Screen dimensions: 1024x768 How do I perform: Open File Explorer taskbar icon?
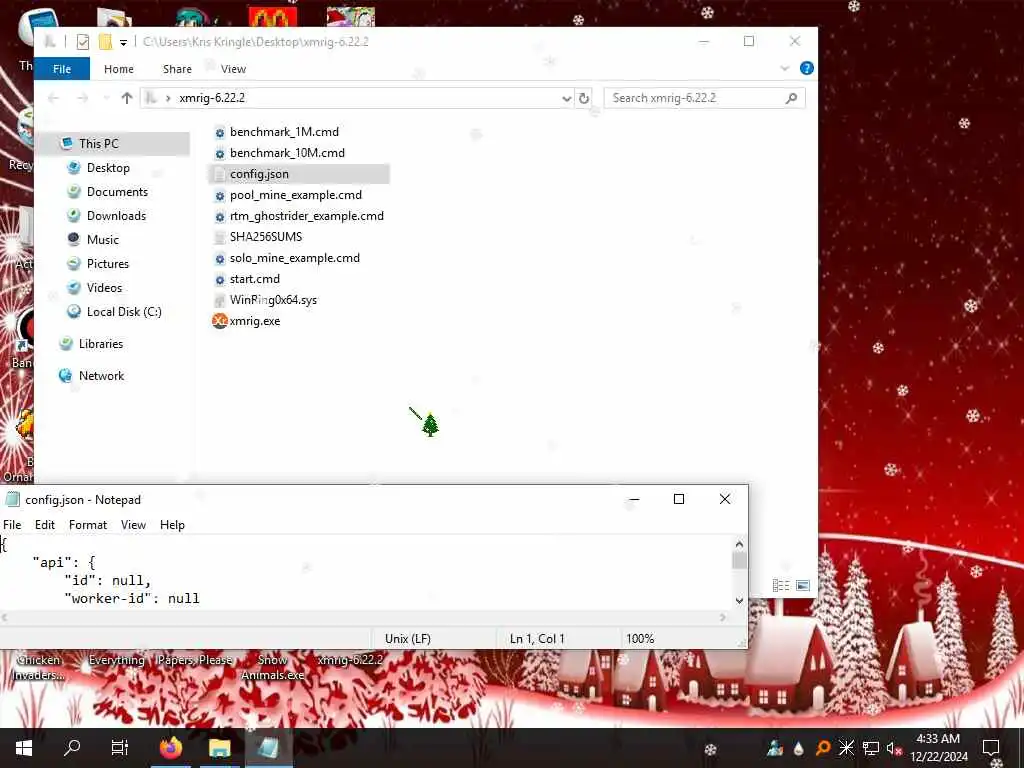point(219,748)
